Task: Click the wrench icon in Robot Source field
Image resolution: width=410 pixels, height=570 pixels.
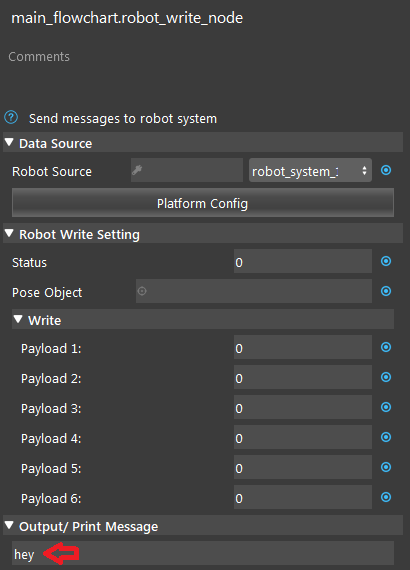Action: click(137, 170)
